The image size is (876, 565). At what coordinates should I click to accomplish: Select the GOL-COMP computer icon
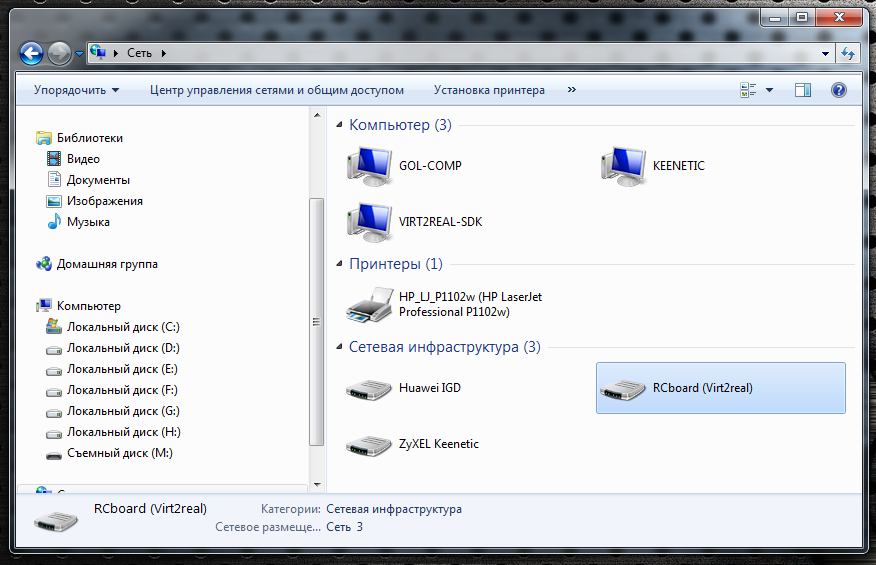pos(369,166)
